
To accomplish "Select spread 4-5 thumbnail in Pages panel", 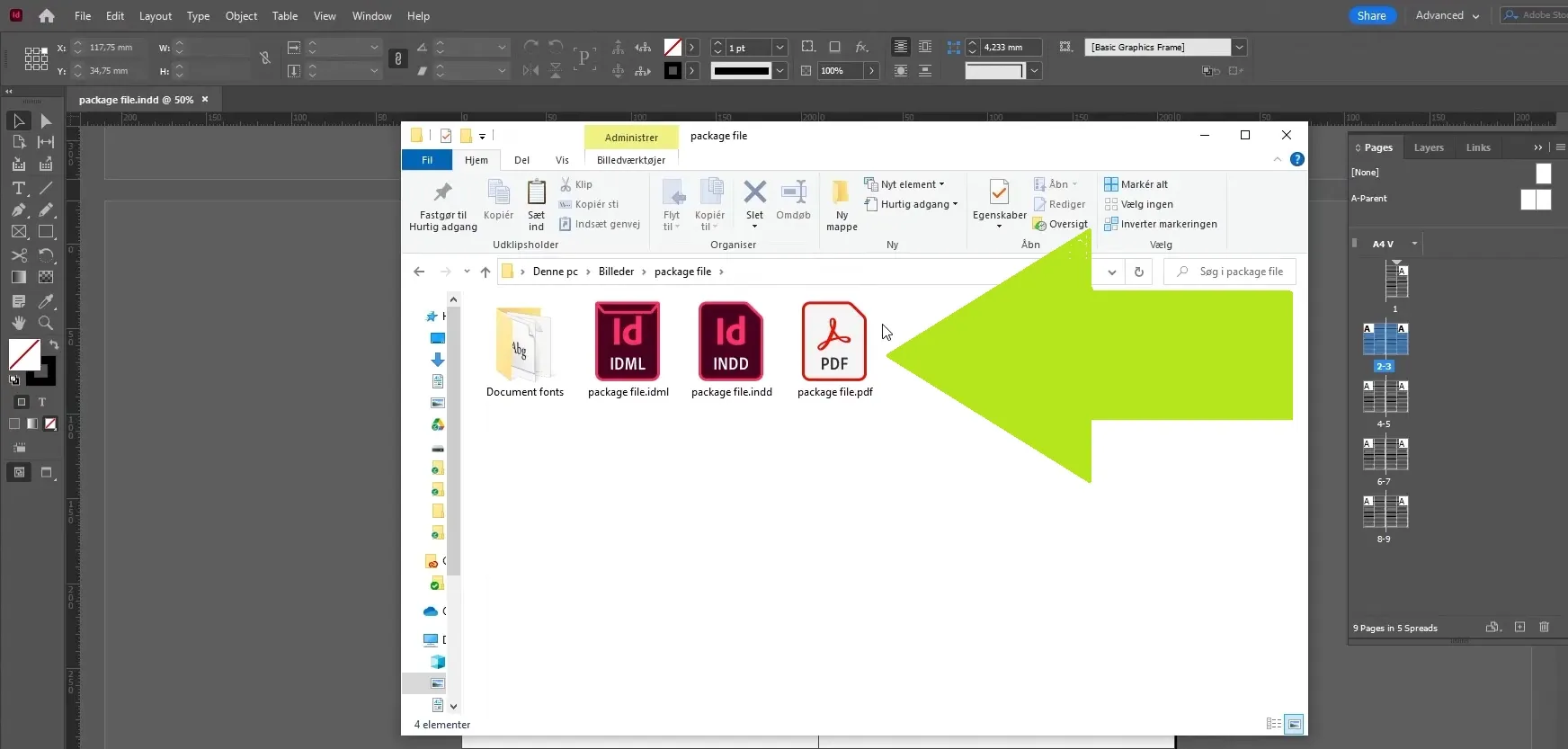I will click(1385, 397).
